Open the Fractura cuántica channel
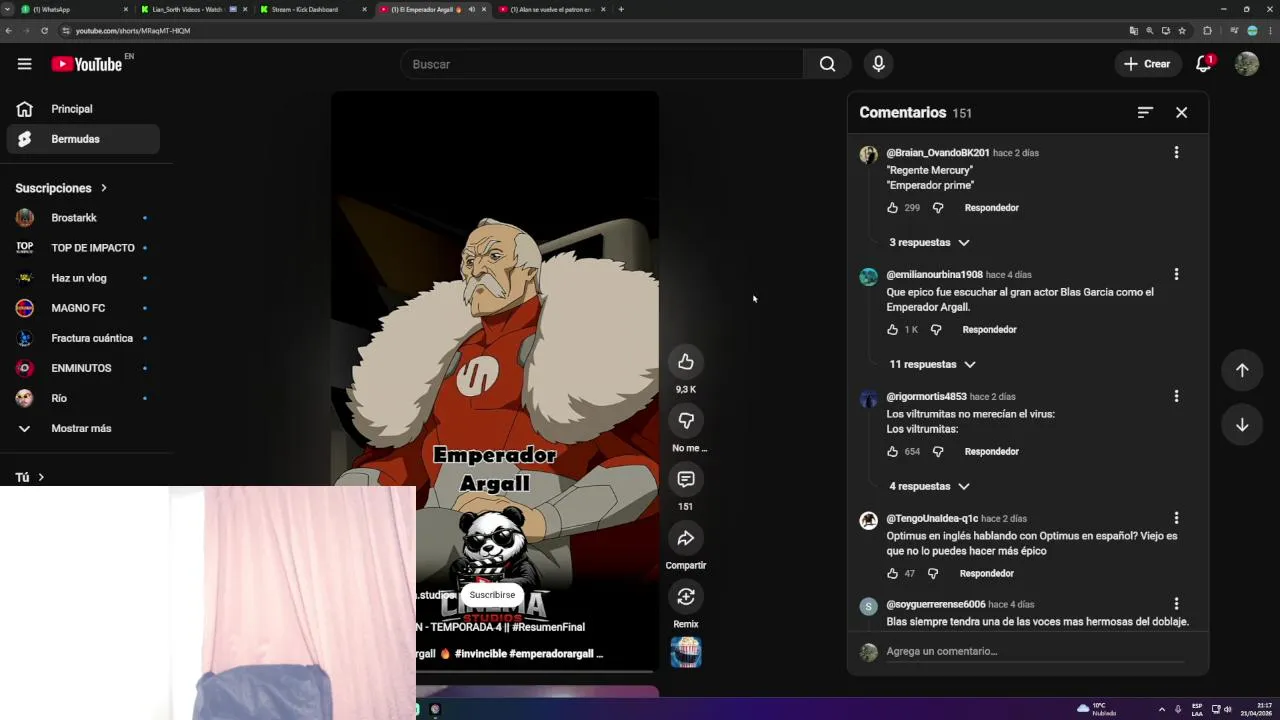The image size is (1280, 720). click(83, 338)
